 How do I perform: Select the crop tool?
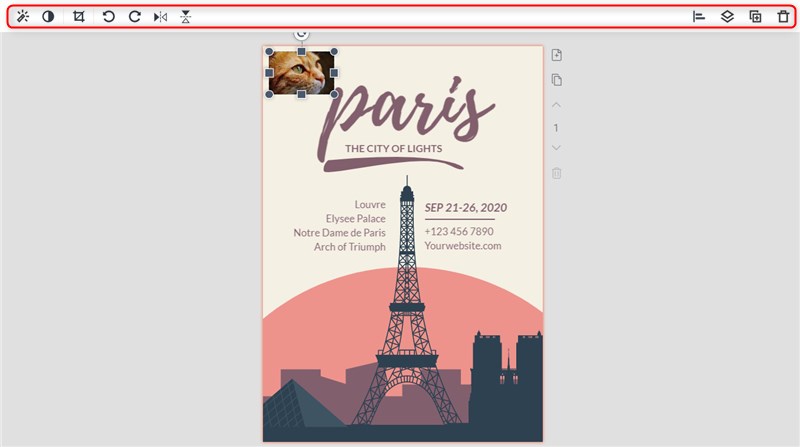coord(79,17)
